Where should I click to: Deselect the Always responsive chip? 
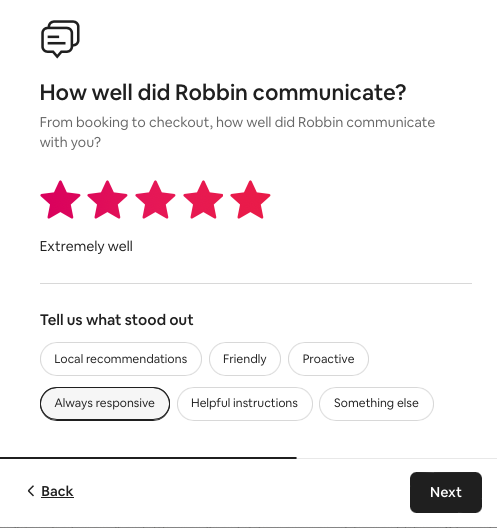tap(105, 403)
